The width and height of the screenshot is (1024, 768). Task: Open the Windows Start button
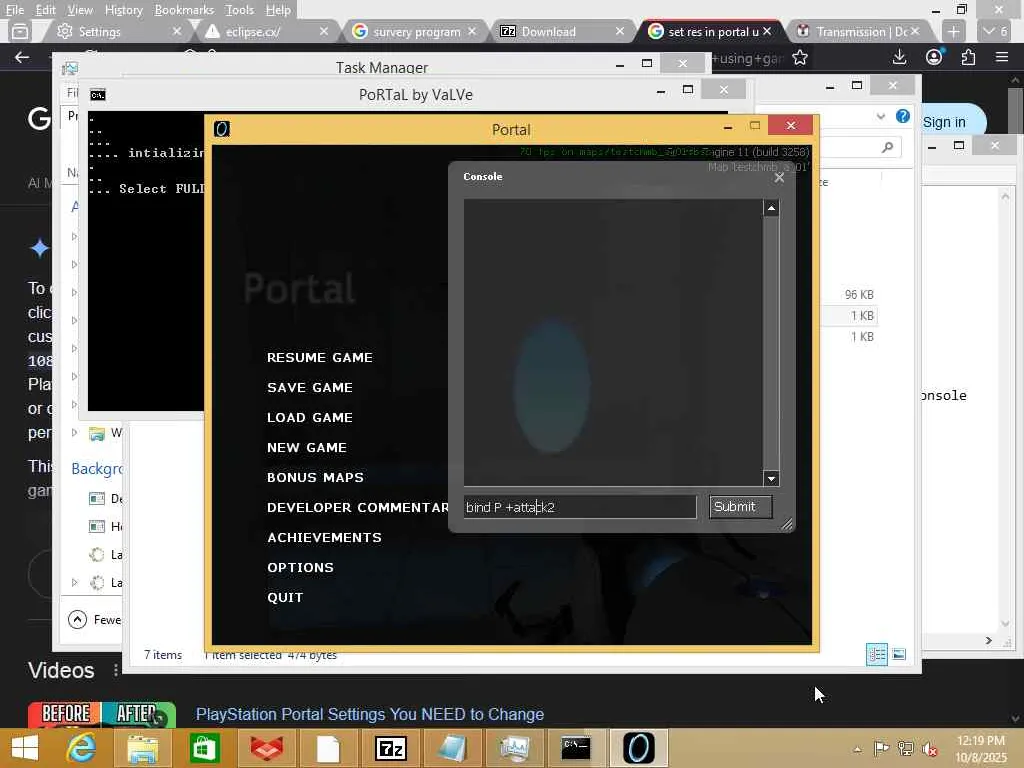point(25,748)
